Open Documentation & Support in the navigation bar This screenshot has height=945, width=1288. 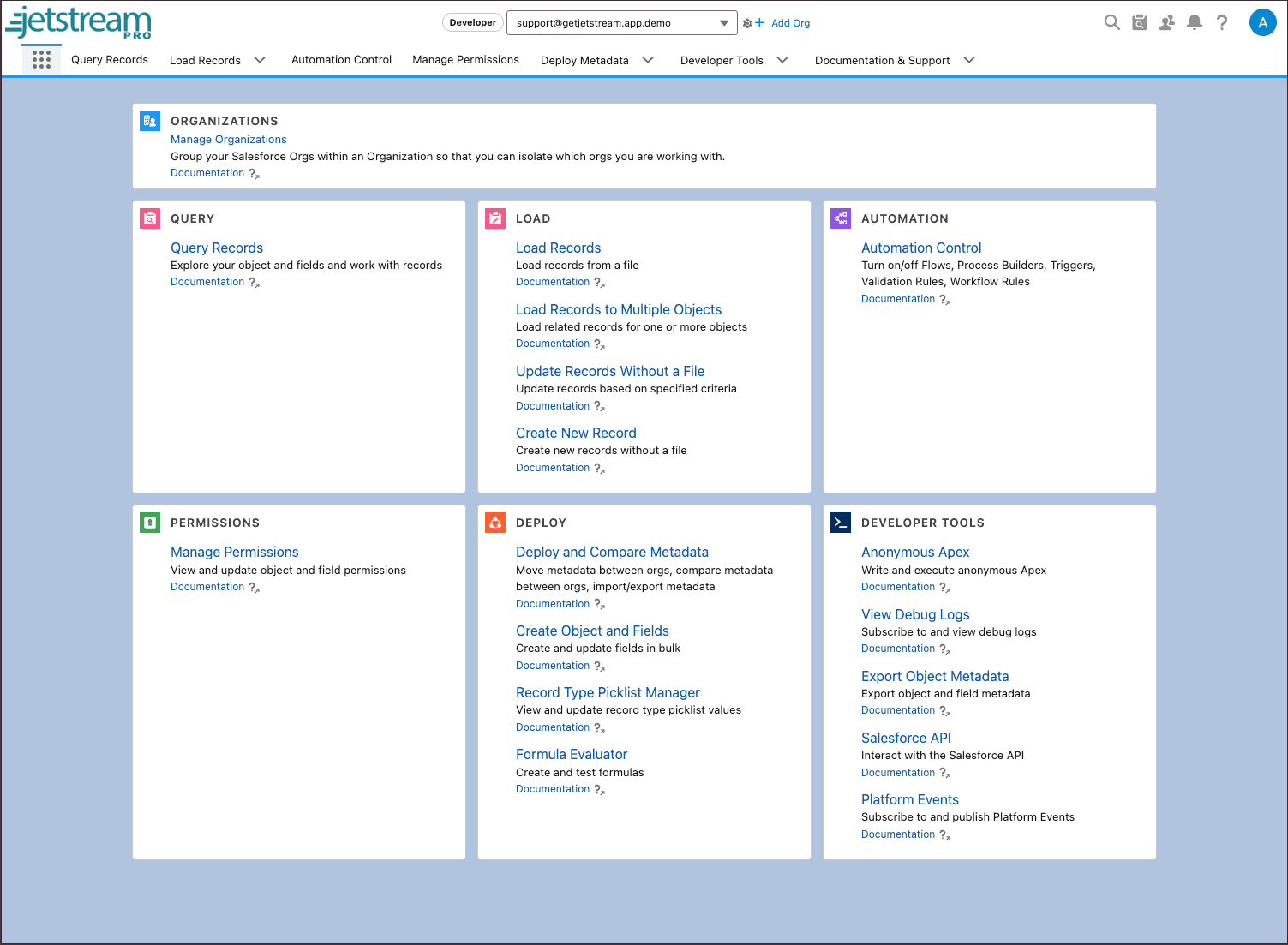click(x=882, y=60)
